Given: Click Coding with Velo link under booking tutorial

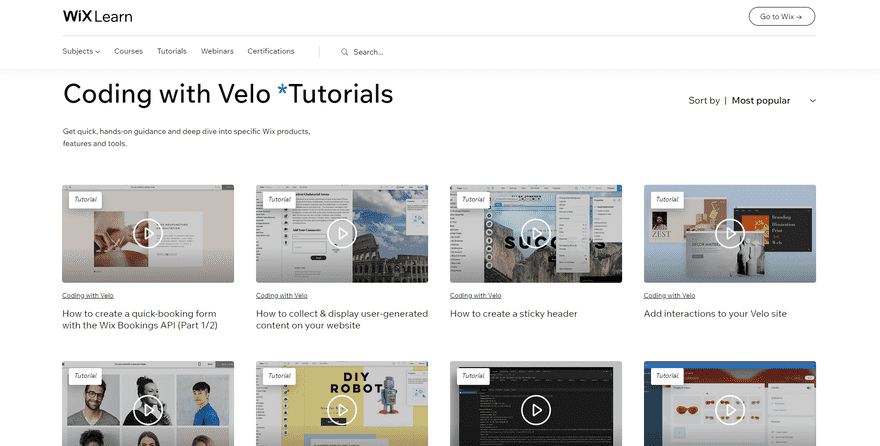Looking at the screenshot, I should 87,295.
